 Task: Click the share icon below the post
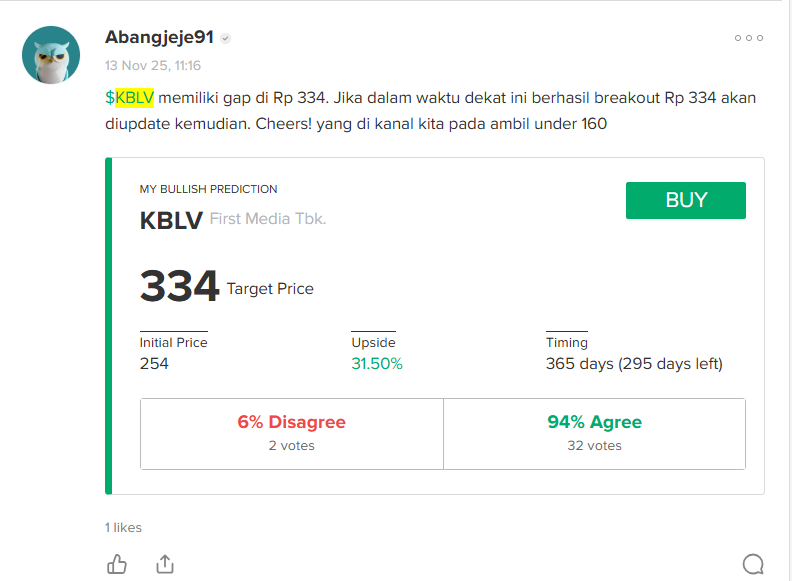165,564
